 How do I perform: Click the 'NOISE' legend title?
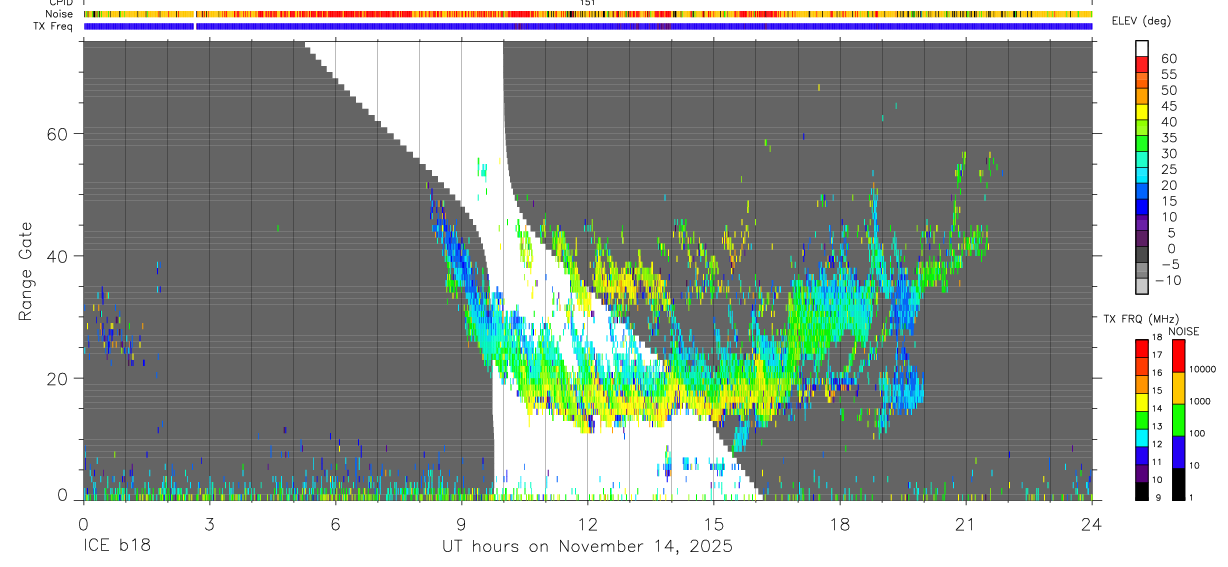coord(1184,331)
